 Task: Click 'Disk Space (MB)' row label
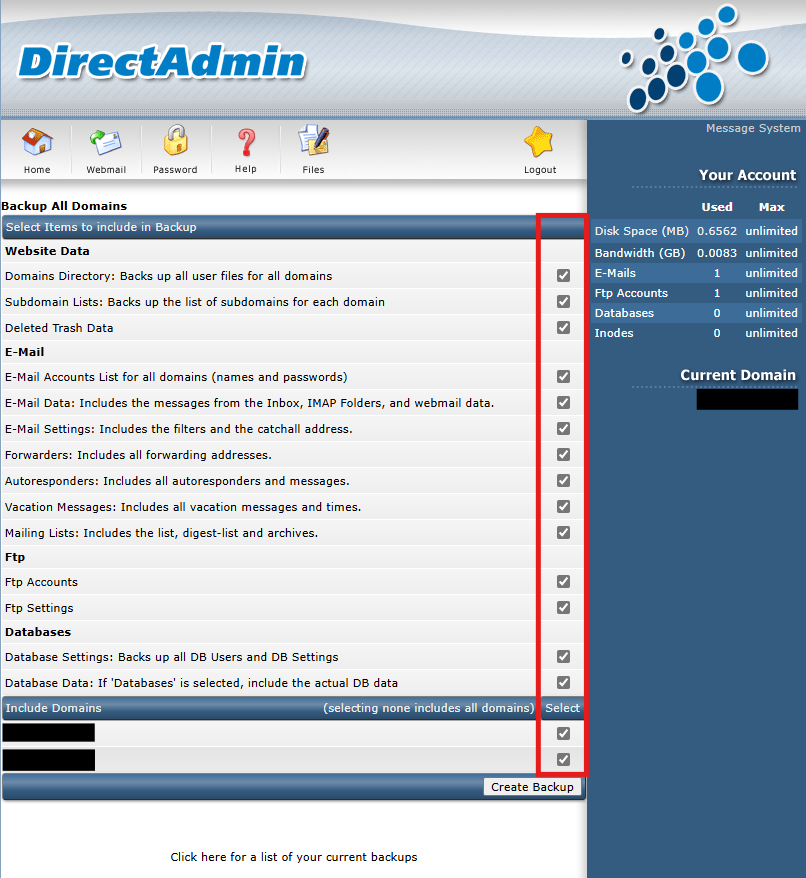pos(641,231)
